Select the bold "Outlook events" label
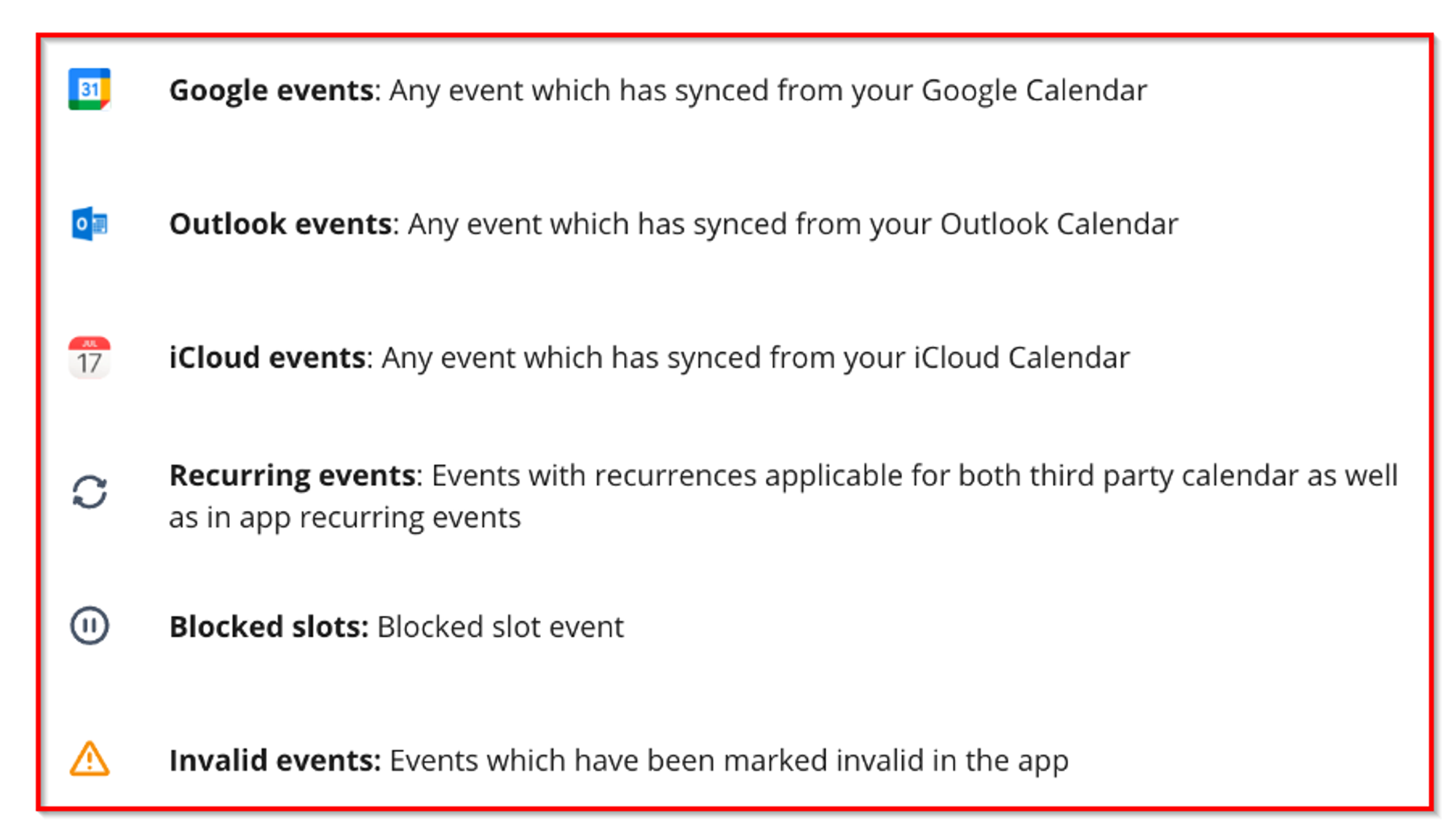Screen dimensions: 1456x837 pyautogui.click(x=280, y=224)
